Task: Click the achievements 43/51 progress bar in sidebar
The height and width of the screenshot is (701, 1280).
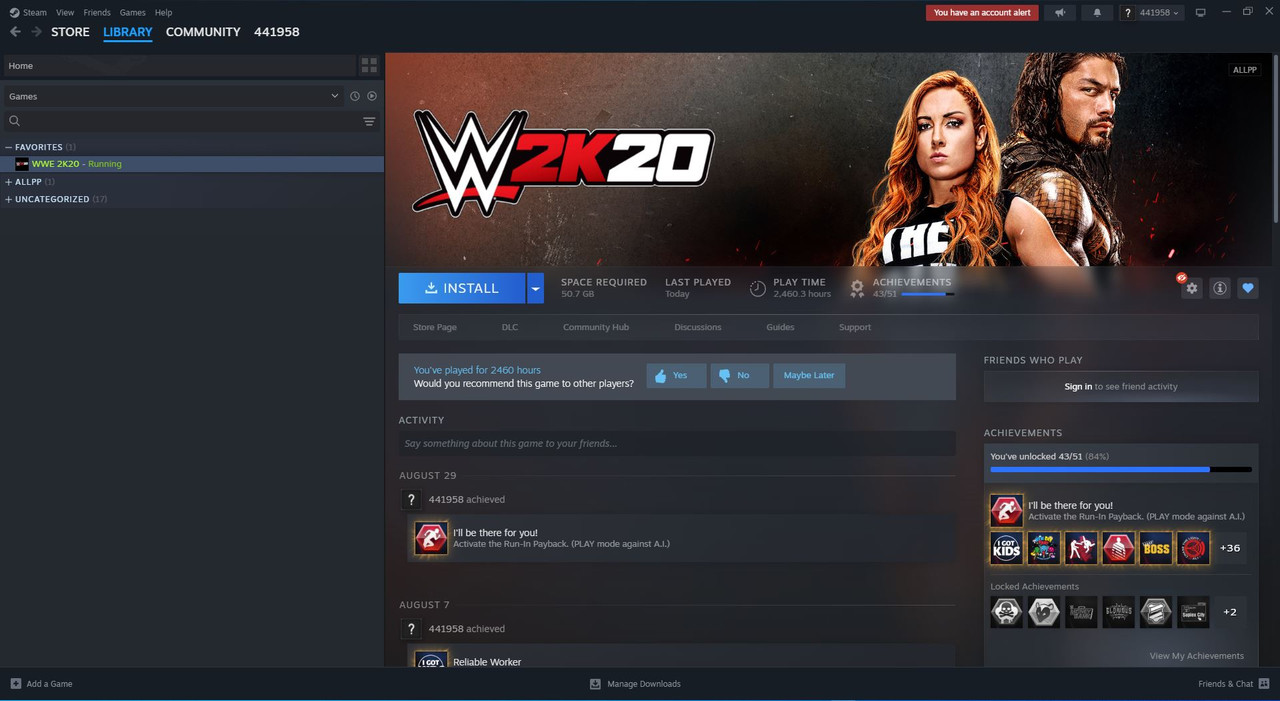Action: (1121, 469)
